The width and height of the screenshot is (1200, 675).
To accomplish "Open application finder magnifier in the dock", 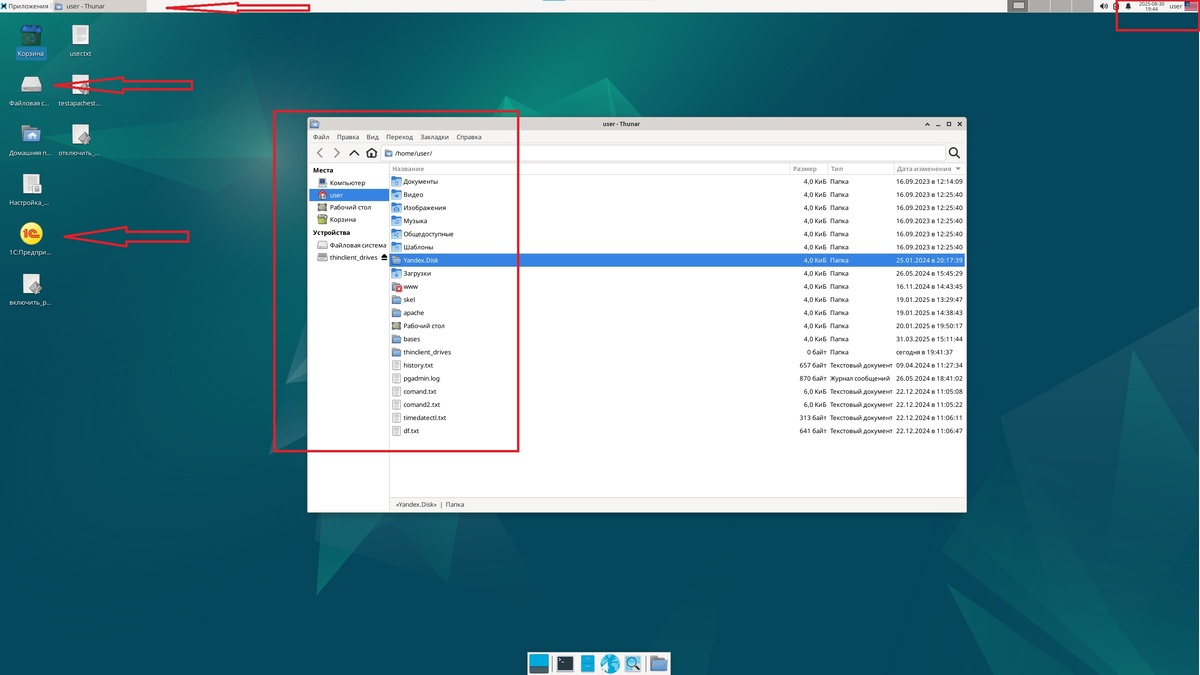I will coord(633,662).
